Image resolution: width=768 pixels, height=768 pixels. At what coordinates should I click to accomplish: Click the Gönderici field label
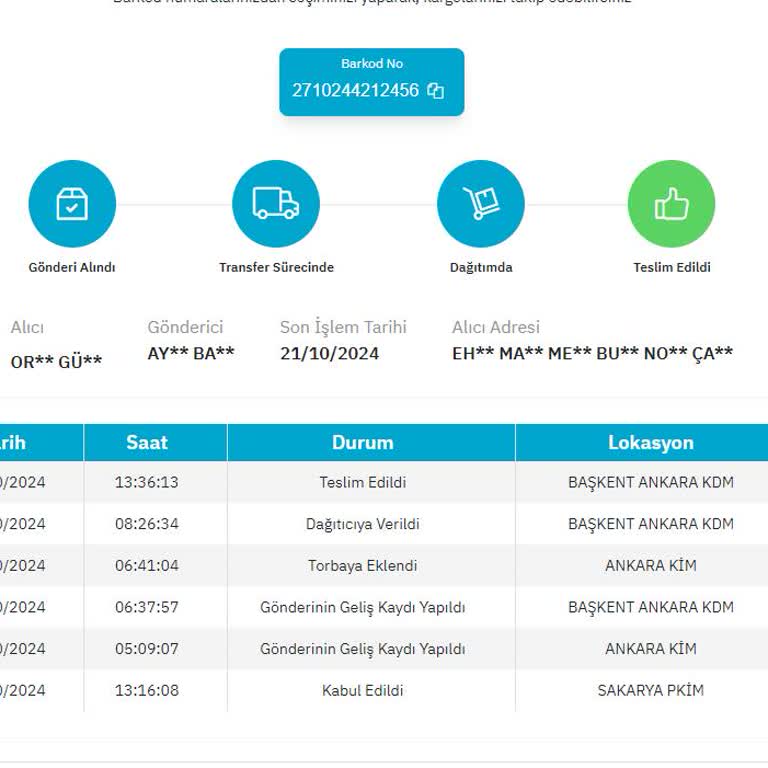[x=185, y=327]
